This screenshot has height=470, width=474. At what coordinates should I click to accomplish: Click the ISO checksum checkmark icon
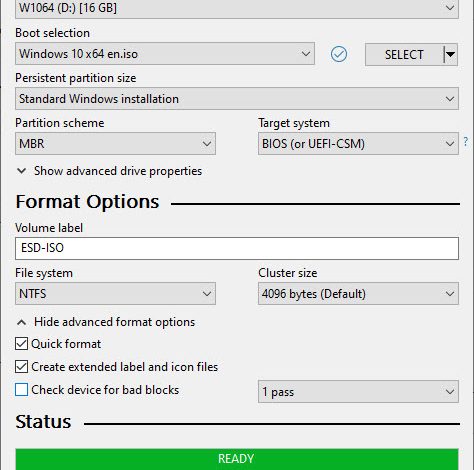tap(339, 54)
